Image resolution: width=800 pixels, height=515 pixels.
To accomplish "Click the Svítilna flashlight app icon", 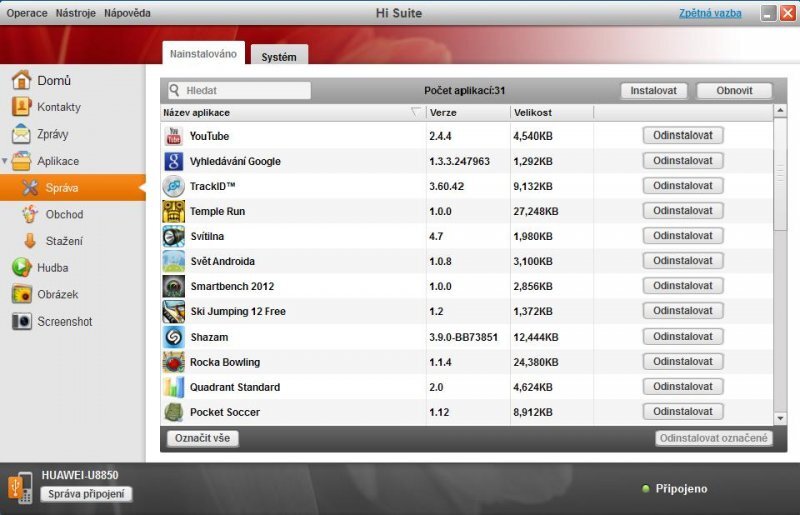I will (x=173, y=236).
